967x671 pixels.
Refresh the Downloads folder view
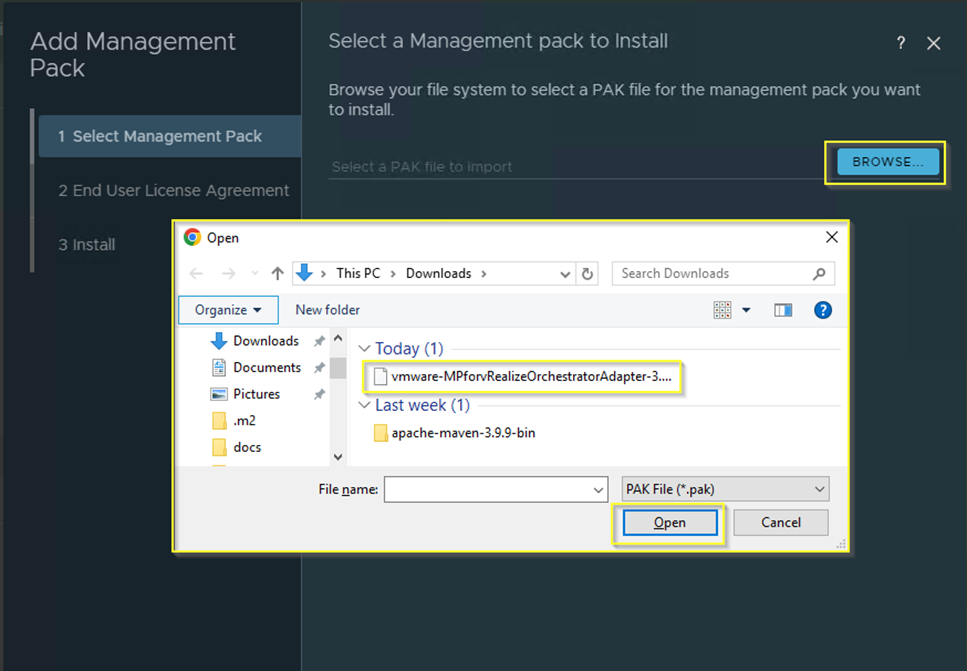click(x=589, y=273)
